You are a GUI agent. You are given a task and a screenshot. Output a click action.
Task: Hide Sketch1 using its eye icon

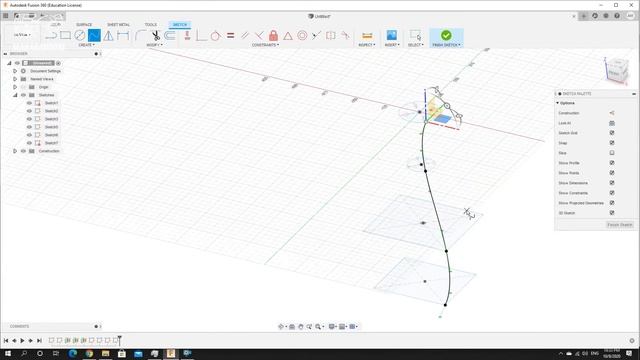[x=29, y=103]
